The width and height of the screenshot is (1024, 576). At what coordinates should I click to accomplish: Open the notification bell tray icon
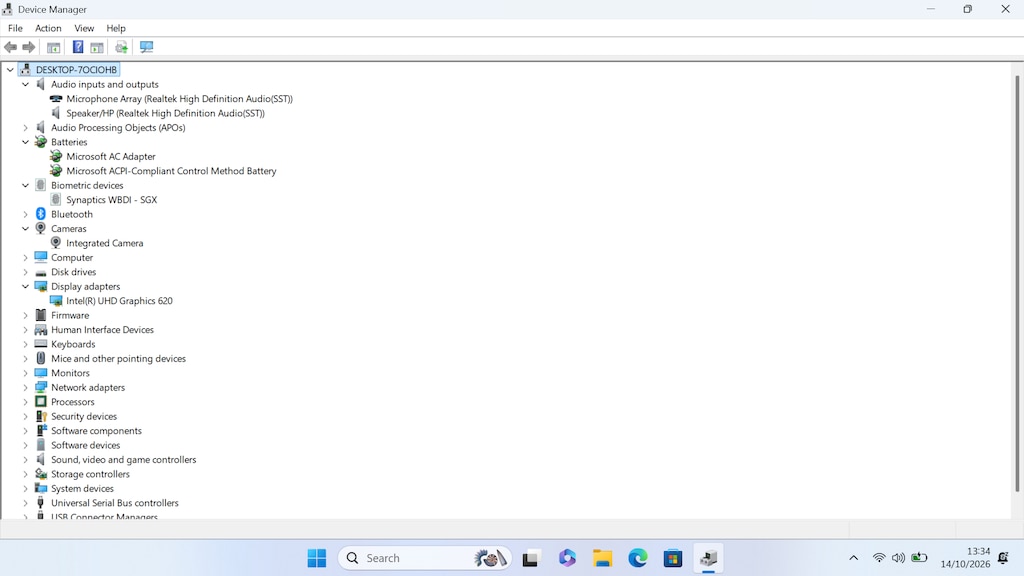click(1004, 558)
